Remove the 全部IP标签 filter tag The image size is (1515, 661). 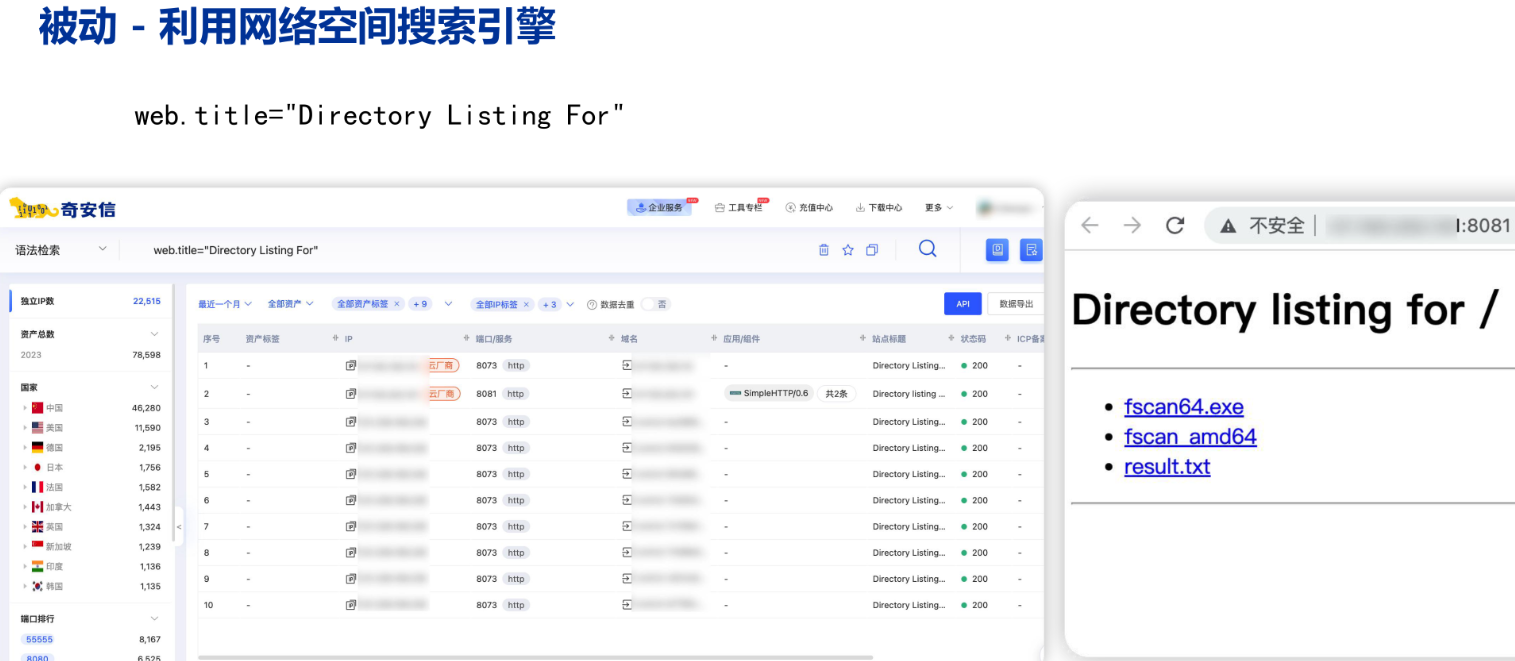526,304
